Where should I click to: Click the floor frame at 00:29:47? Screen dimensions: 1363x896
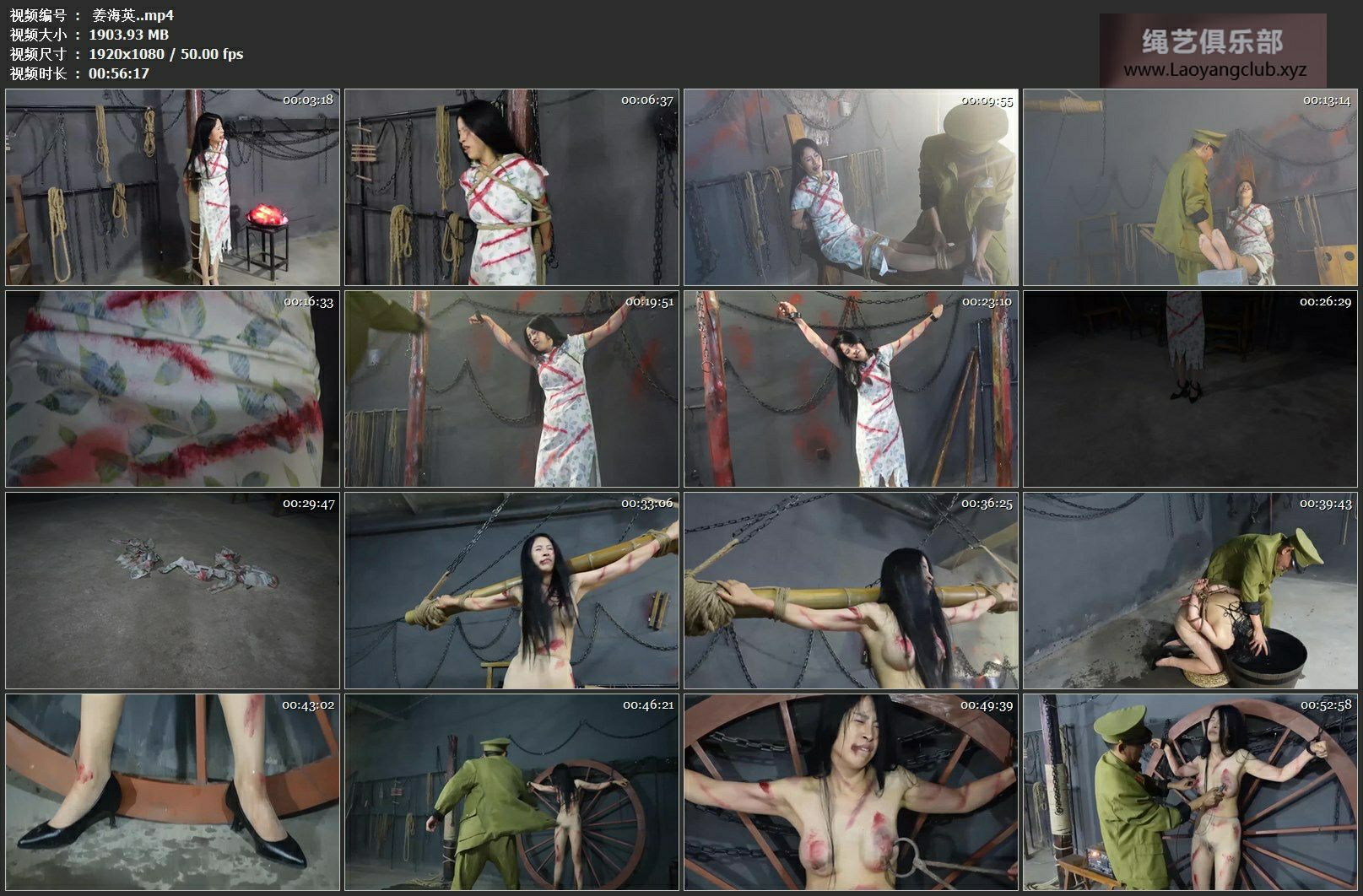click(x=172, y=591)
